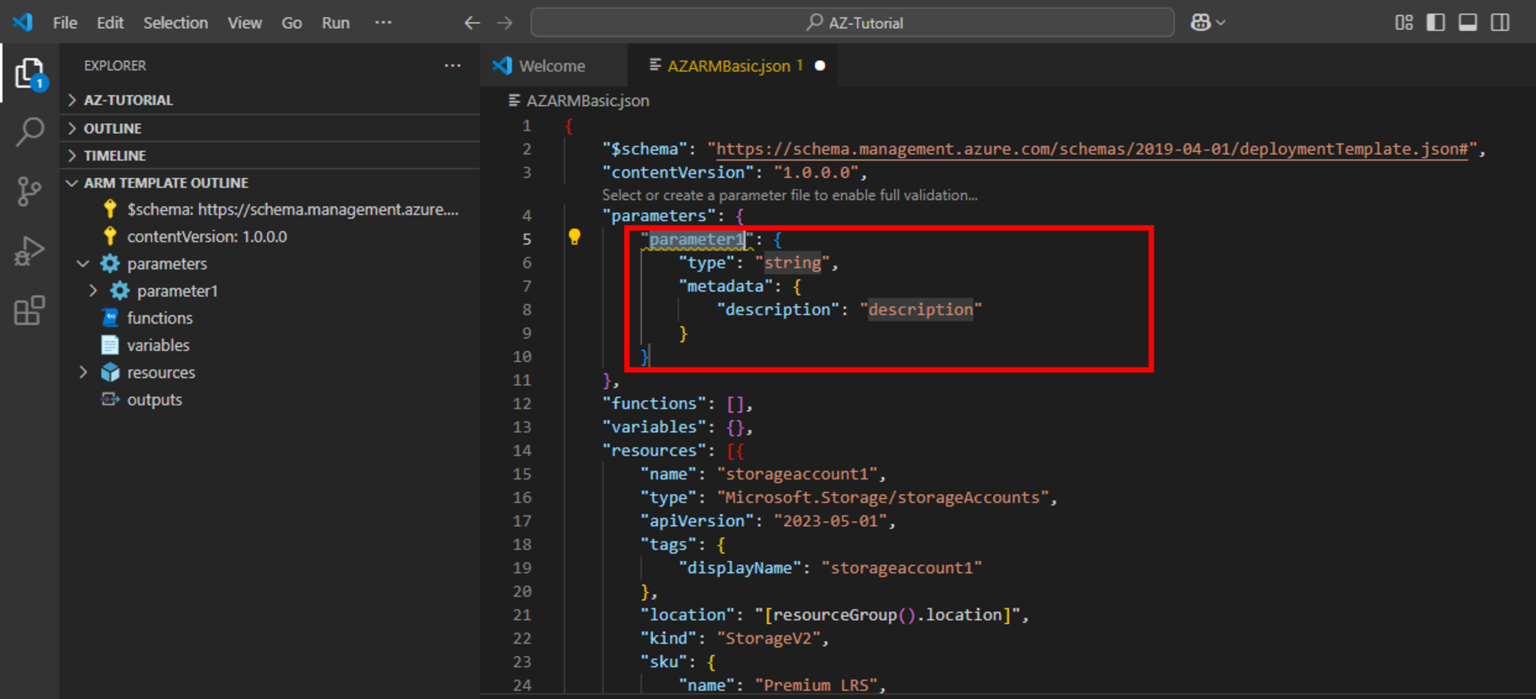Expand the resources node in outline

point(83,372)
